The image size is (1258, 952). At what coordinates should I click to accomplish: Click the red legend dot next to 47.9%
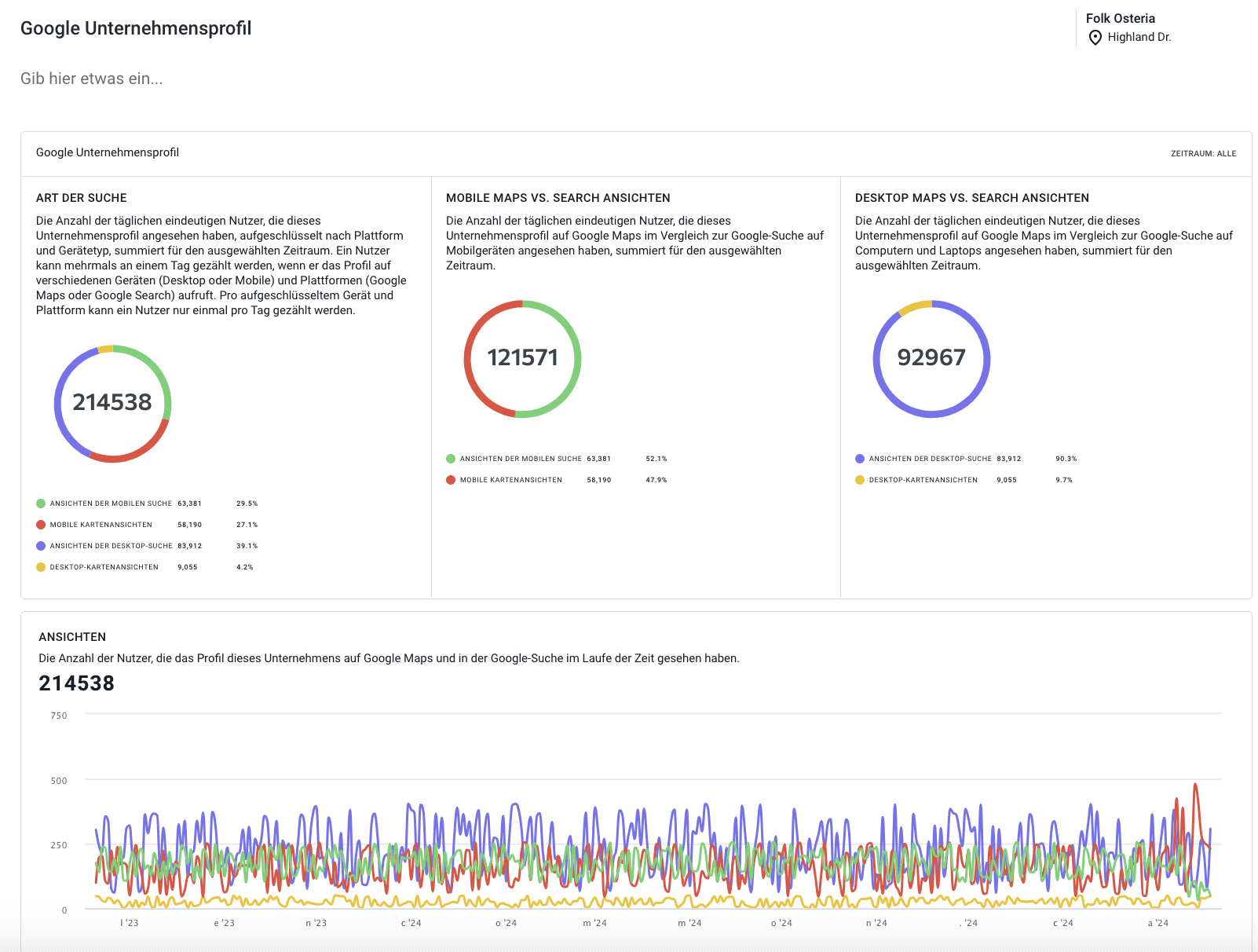(x=451, y=480)
